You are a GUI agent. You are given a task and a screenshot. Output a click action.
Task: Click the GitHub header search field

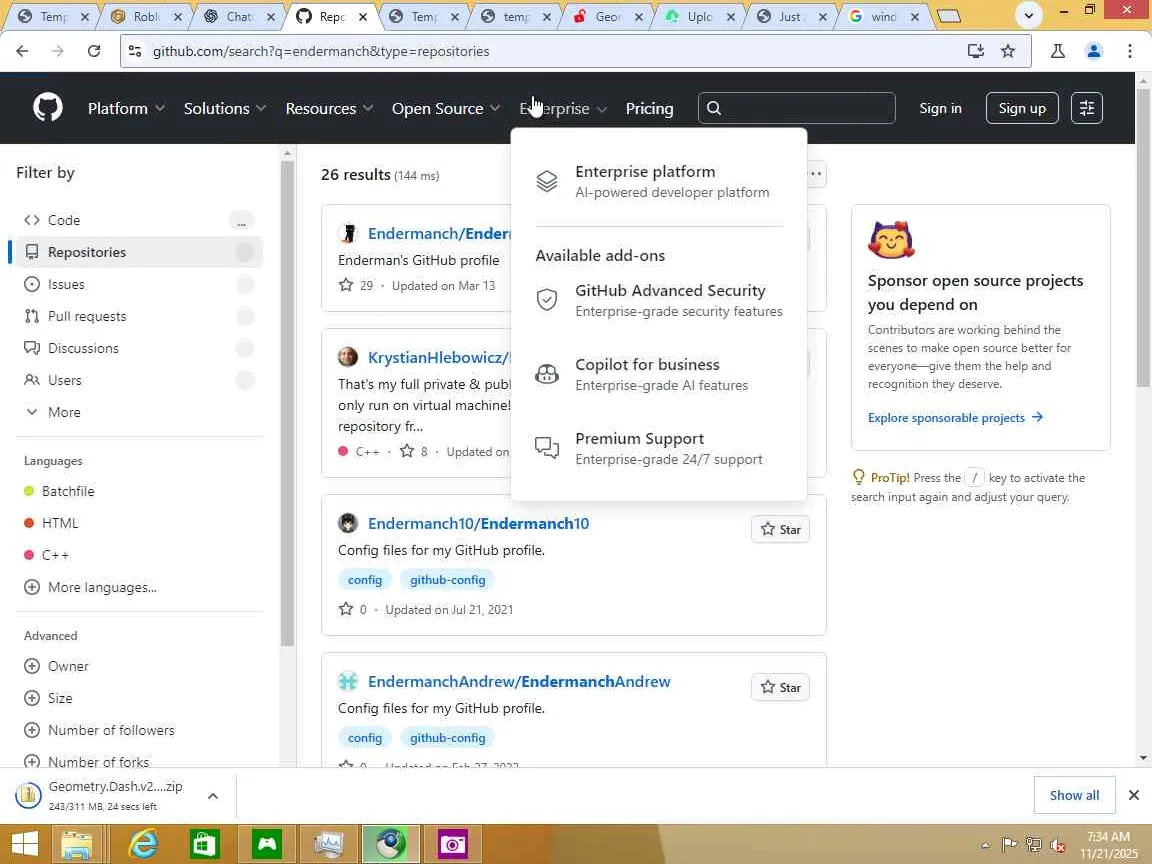point(796,108)
